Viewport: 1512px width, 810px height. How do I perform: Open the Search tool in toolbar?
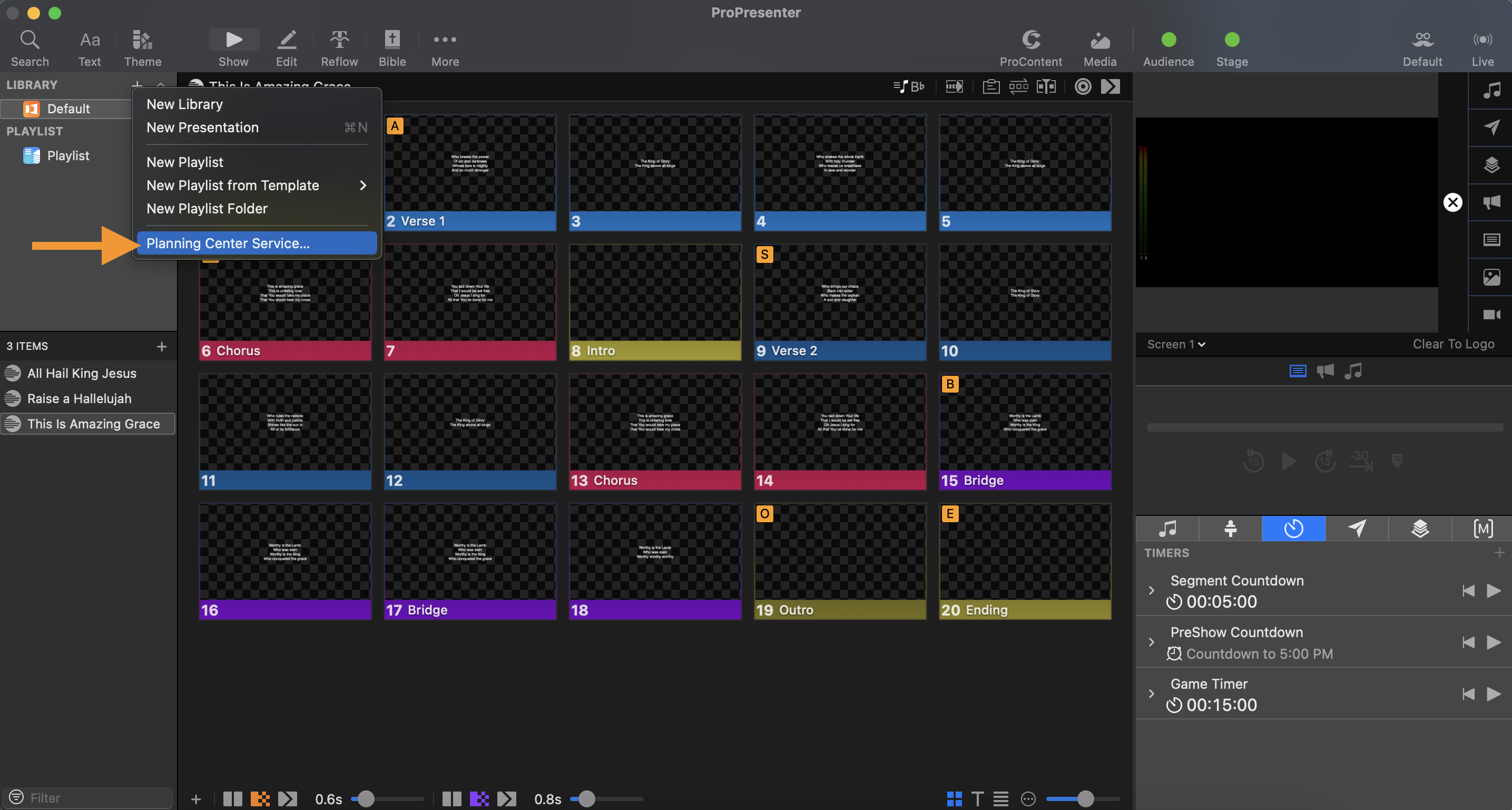(x=30, y=48)
